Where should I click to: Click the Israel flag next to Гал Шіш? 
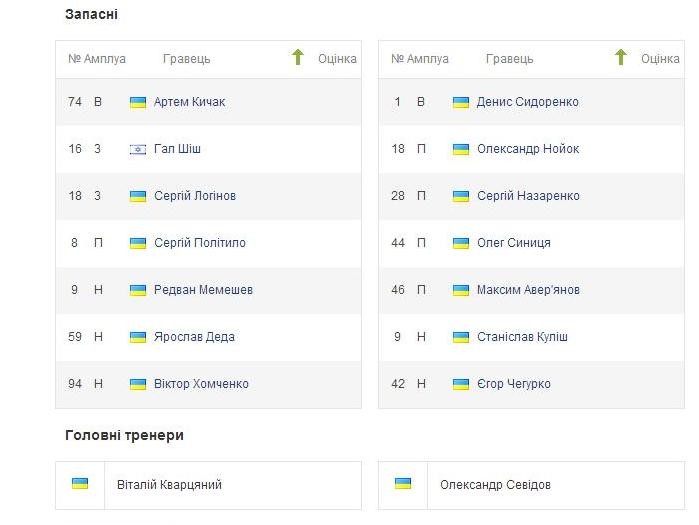click(x=138, y=149)
